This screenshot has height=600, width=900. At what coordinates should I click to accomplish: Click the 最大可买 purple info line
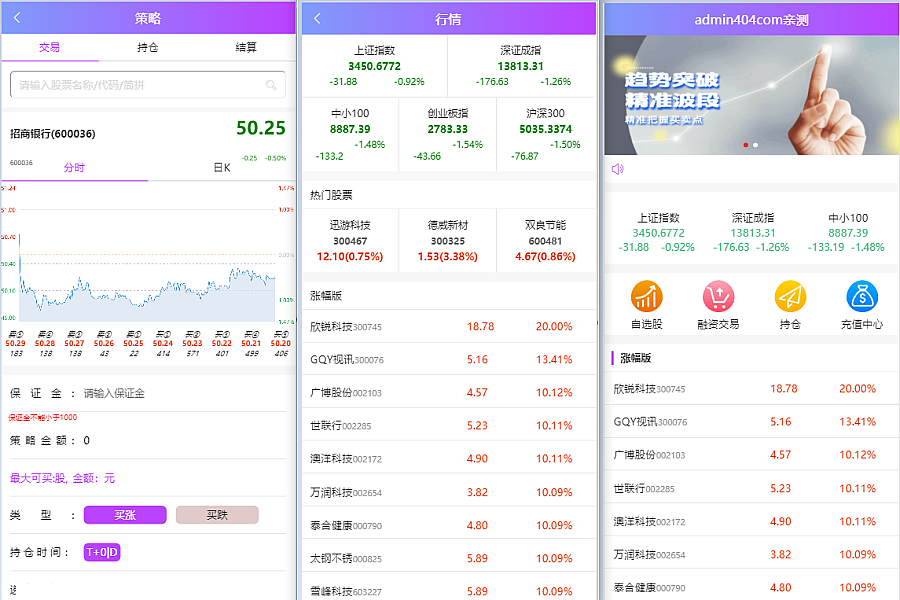[x=63, y=478]
